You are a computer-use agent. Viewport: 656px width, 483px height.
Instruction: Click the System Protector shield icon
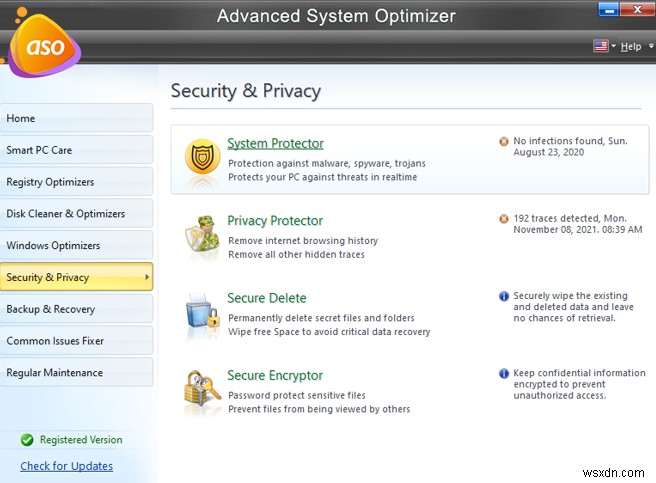[202, 158]
